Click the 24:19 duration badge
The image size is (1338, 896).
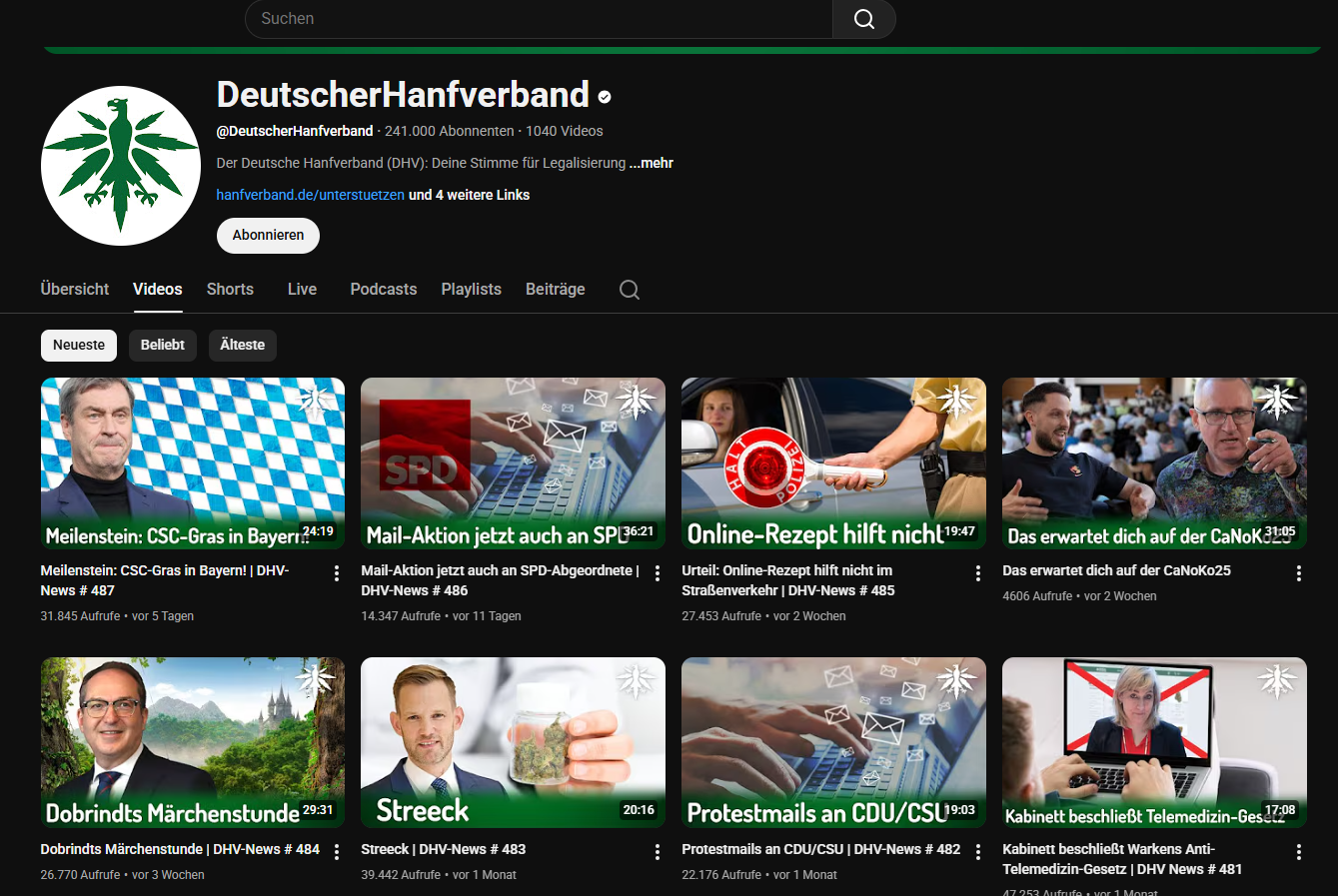click(x=318, y=531)
